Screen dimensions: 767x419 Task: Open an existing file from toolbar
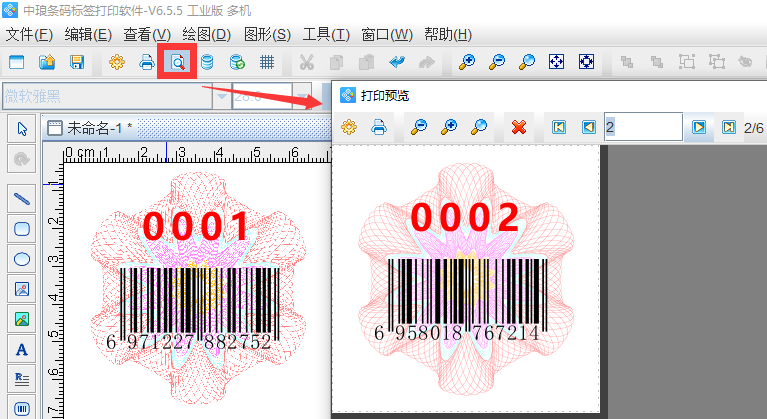pyautogui.click(x=47, y=62)
